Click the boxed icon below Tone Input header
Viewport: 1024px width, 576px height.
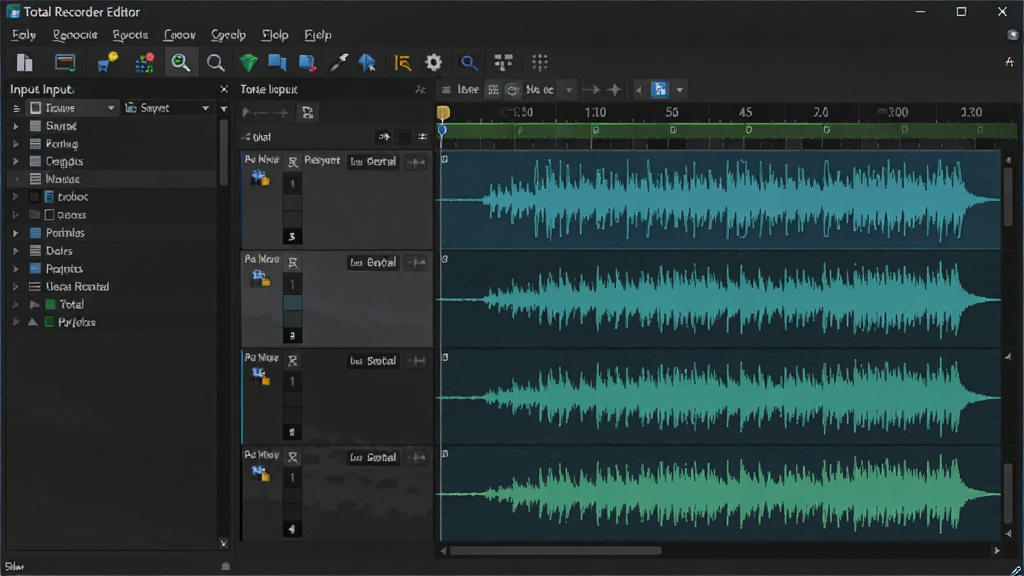point(307,112)
